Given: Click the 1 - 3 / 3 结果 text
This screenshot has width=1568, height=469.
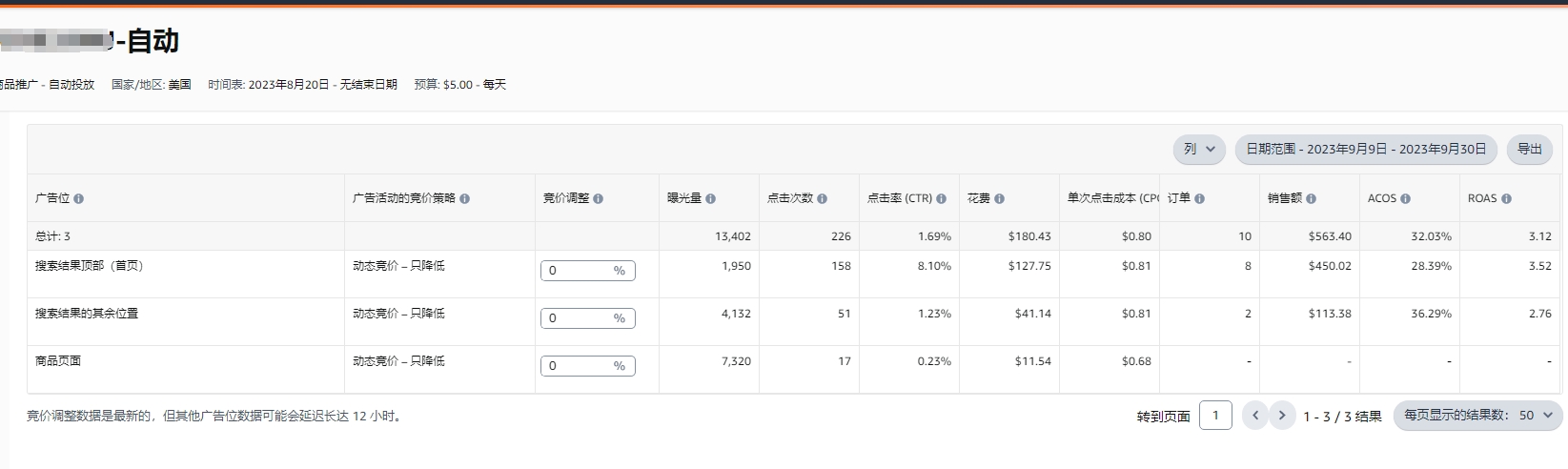Looking at the screenshot, I should tap(1342, 417).
